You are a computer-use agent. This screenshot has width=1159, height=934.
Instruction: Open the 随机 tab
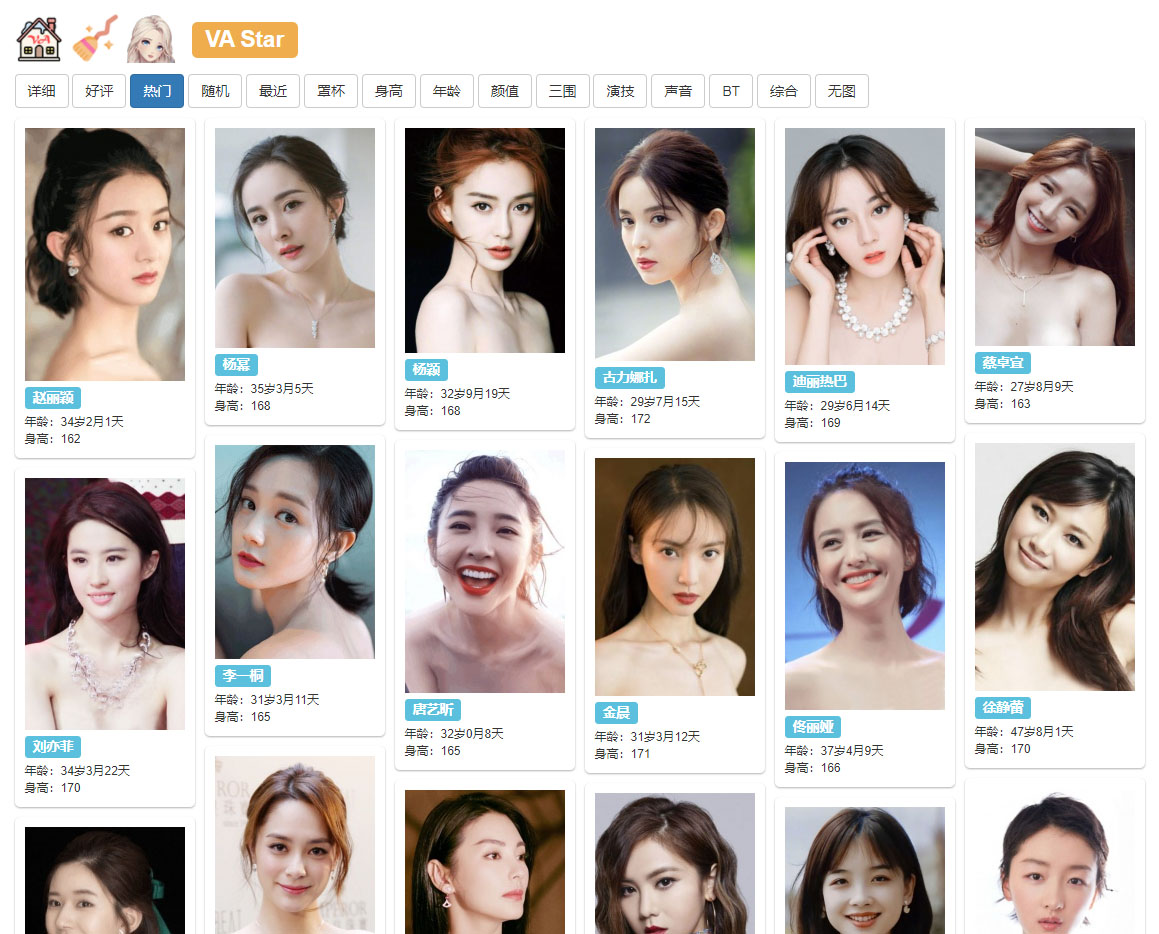[x=215, y=91]
